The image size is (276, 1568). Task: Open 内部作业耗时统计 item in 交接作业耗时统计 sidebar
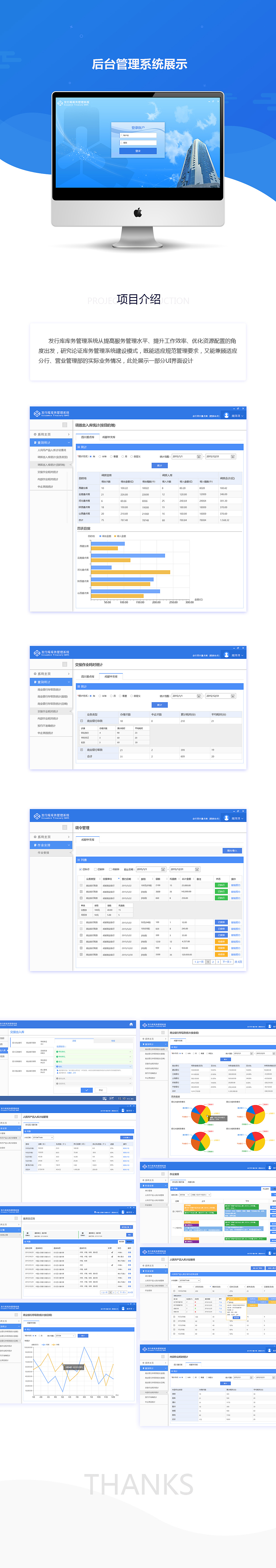click(48, 718)
